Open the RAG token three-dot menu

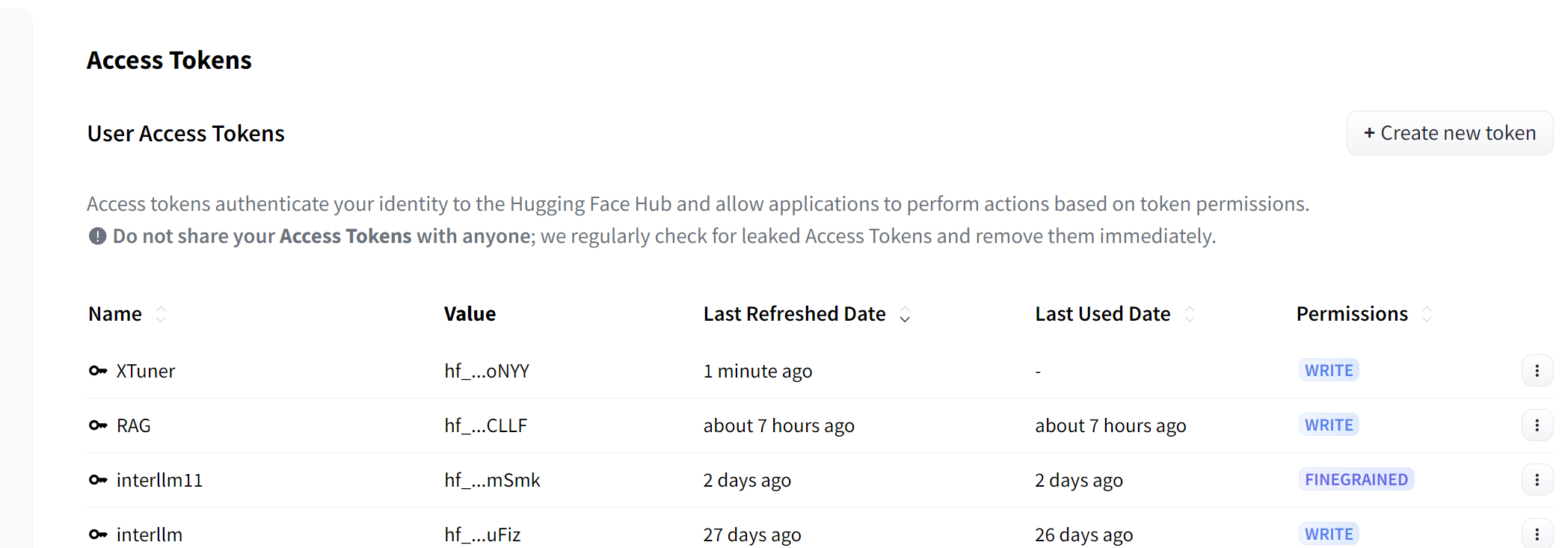click(x=1537, y=425)
